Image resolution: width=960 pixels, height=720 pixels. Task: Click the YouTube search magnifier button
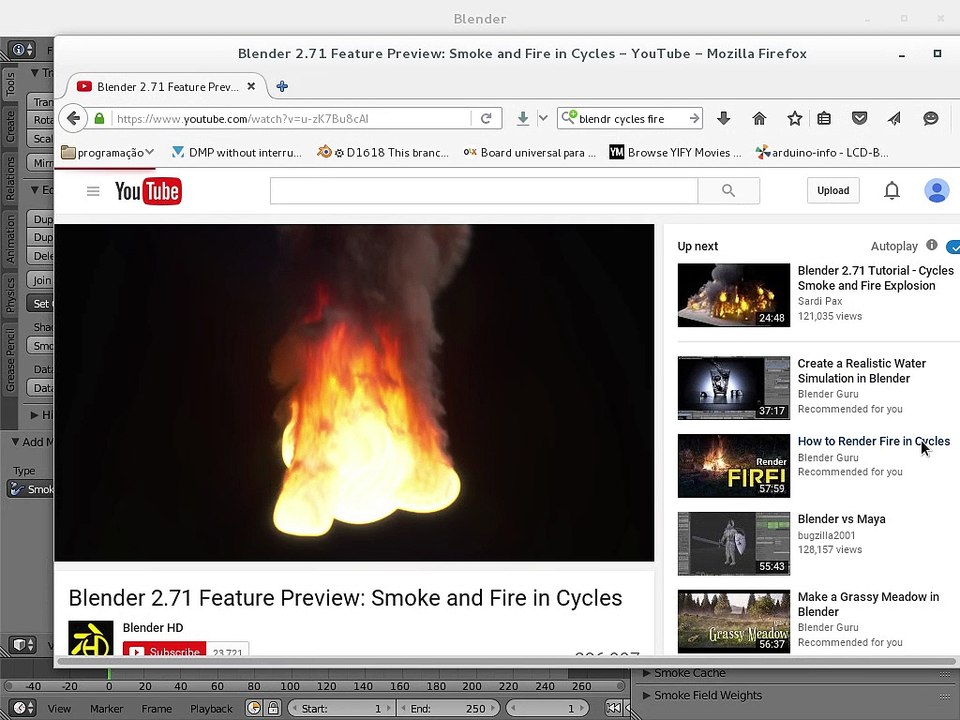729,190
